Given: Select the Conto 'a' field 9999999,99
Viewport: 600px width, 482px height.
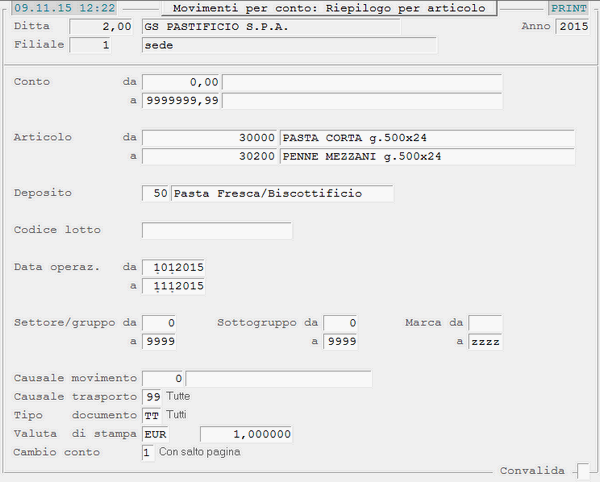Looking at the screenshot, I should [181, 101].
